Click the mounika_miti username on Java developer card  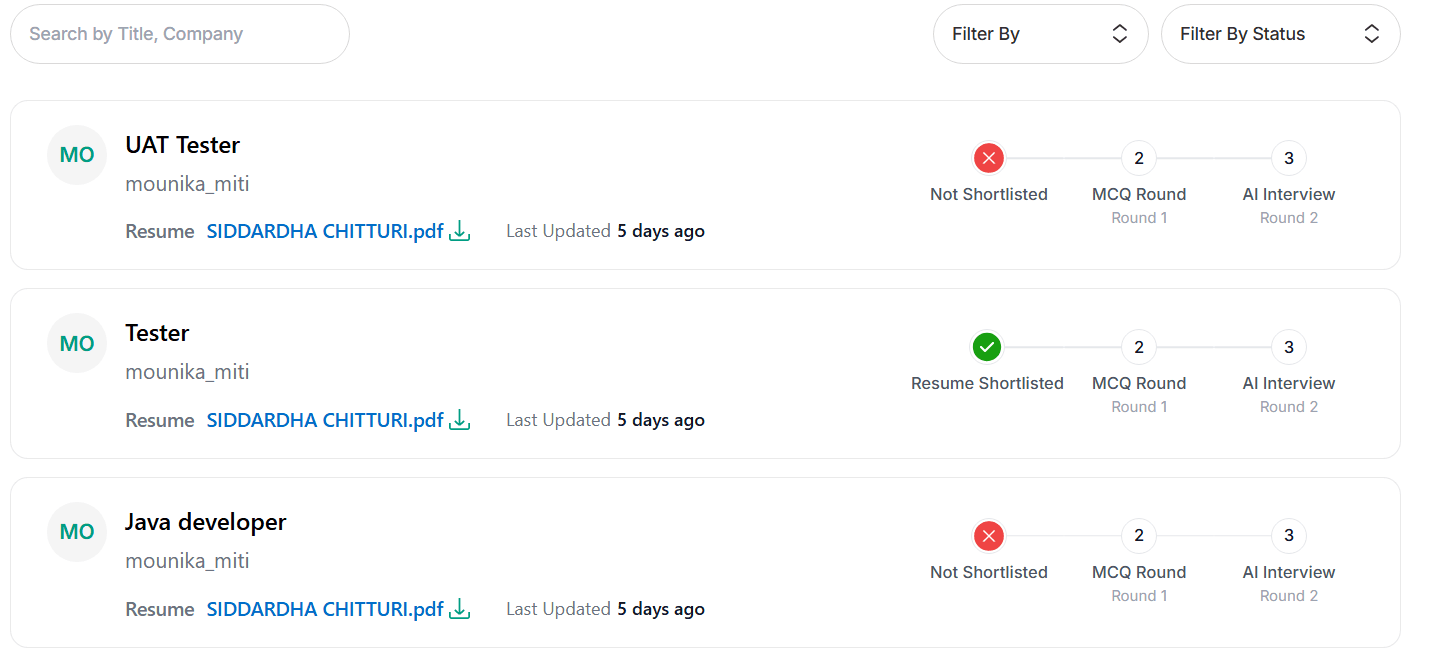[x=187, y=560]
